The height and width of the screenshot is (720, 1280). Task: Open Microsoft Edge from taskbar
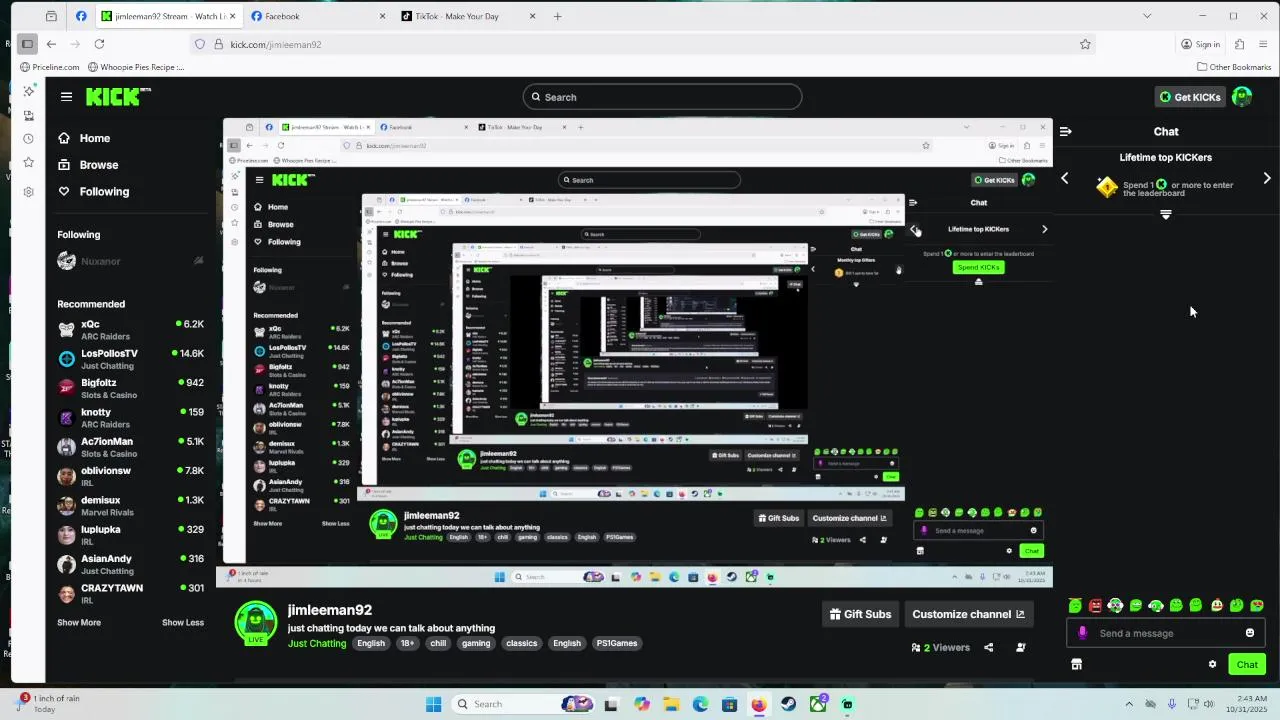[700, 704]
